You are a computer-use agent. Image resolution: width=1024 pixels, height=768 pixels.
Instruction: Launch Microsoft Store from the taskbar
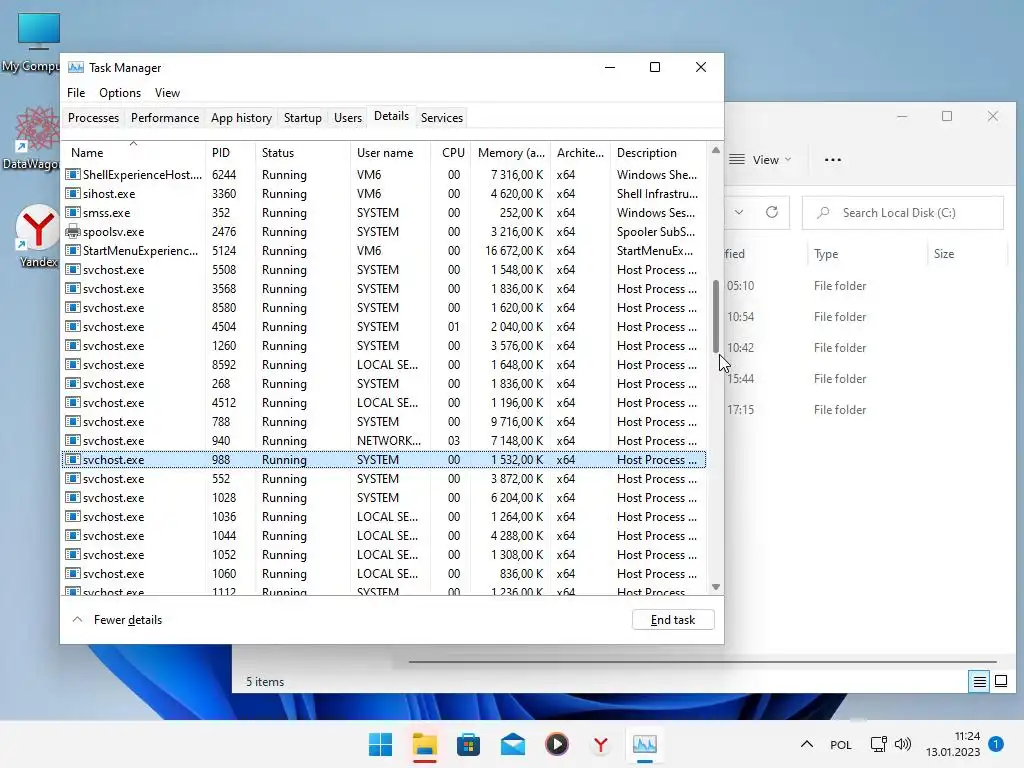[468, 744]
